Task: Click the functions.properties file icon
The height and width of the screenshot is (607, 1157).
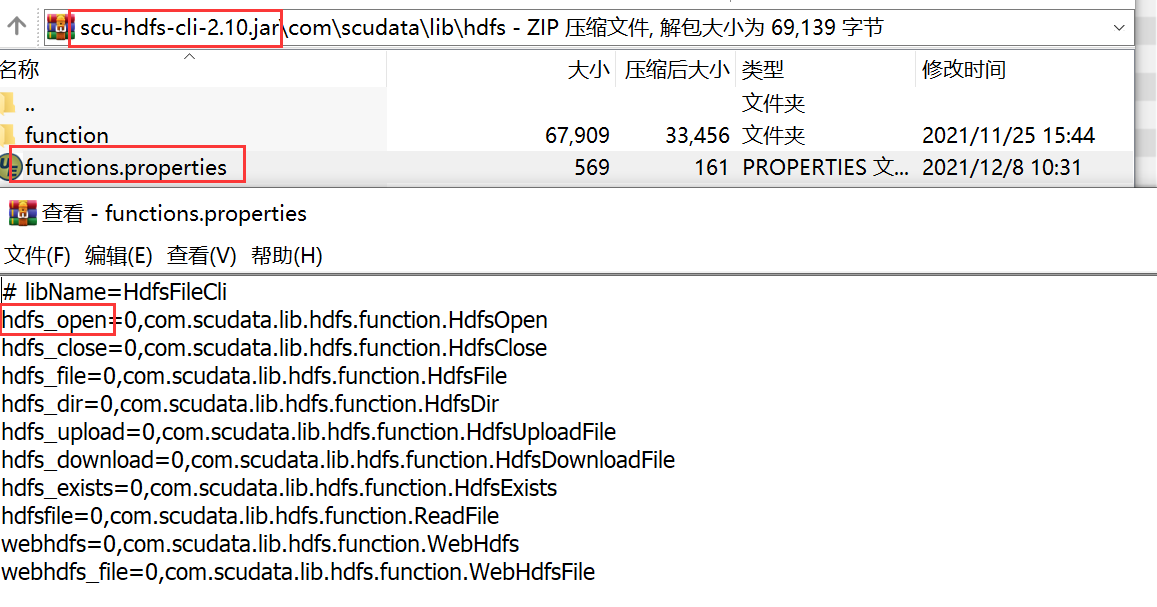Action: pos(12,167)
